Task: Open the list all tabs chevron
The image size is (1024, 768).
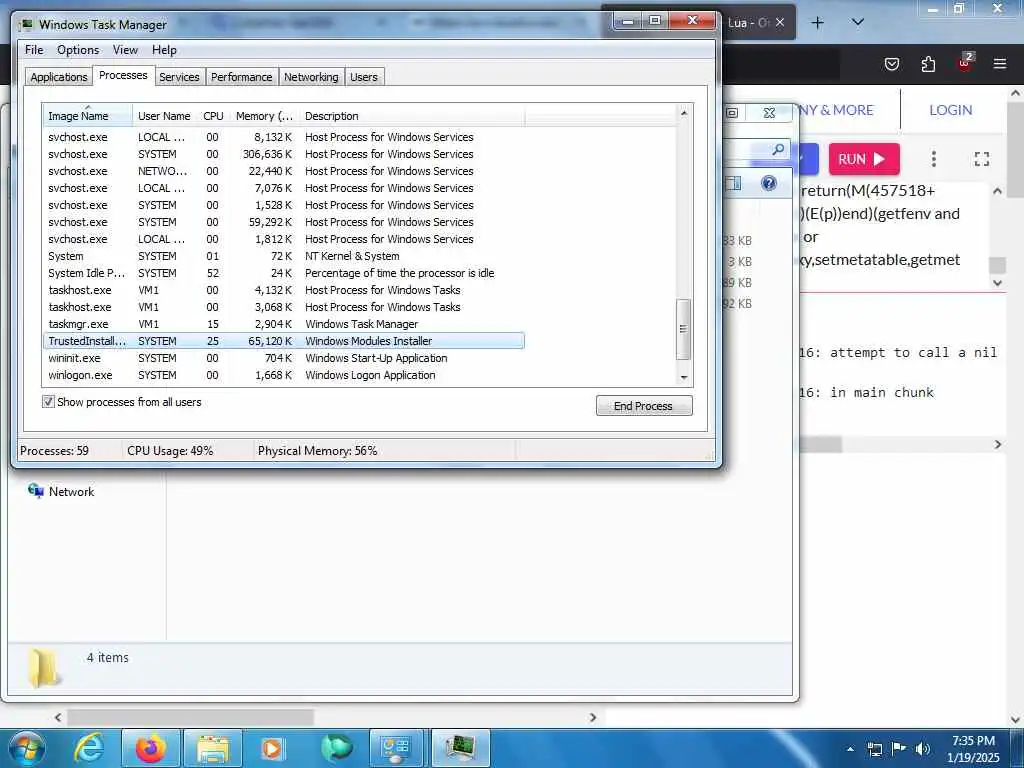Action: [858, 22]
